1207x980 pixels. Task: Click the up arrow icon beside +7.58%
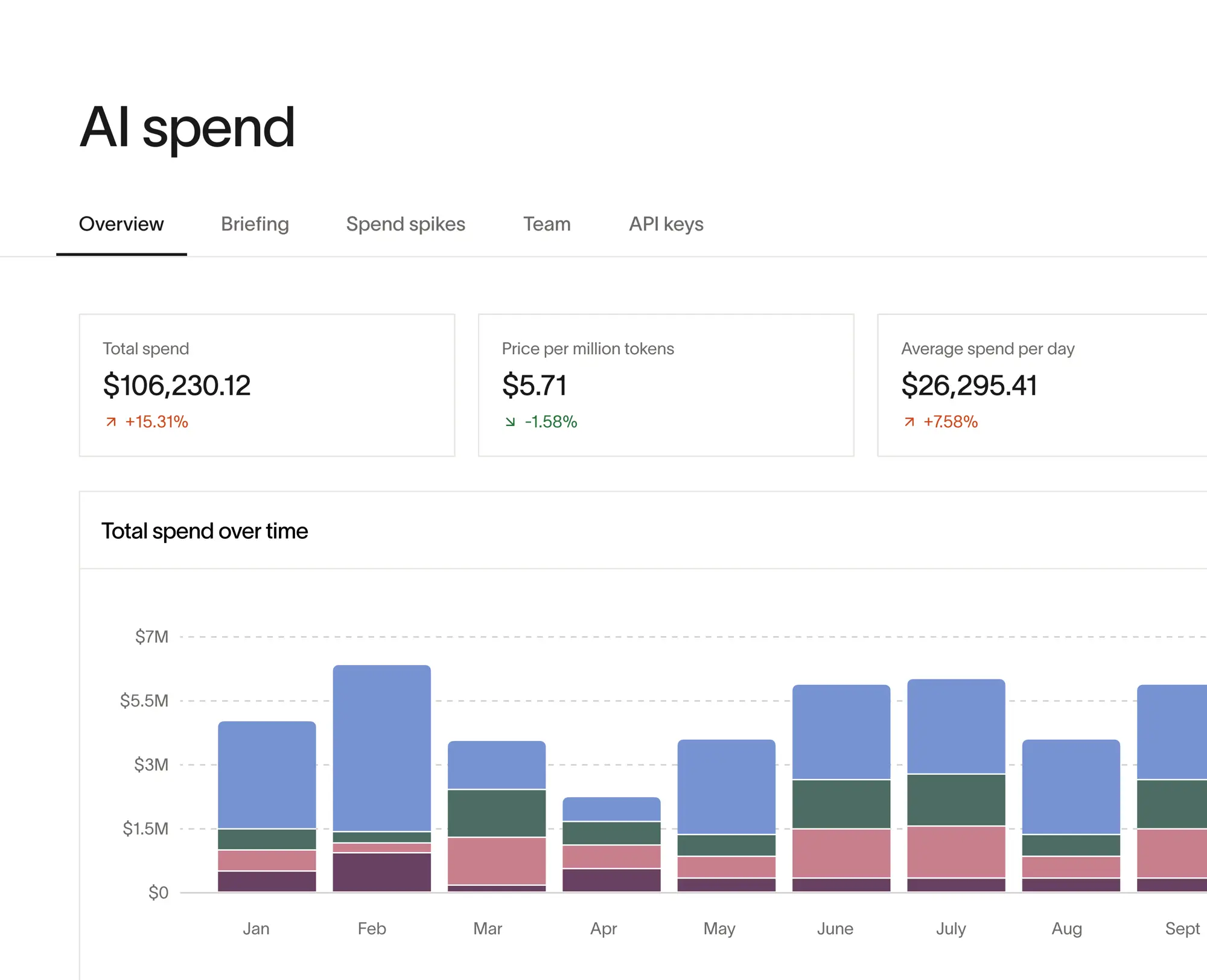(909, 422)
